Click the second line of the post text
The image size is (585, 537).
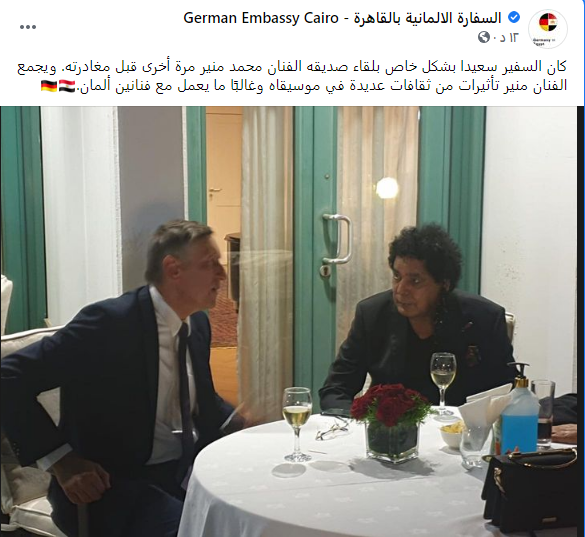(x=304, y=86)
